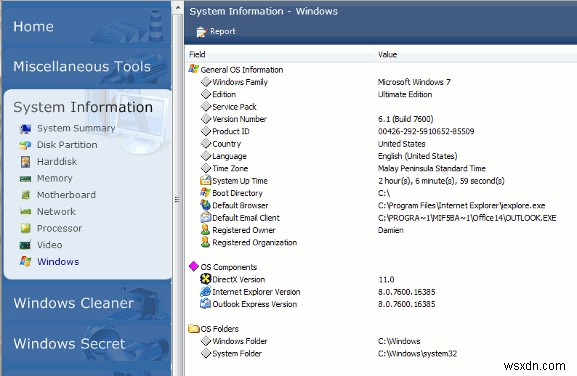Click the General OS Information Windows flag icon
Screen dimensions: 577x376
(194, 69)
